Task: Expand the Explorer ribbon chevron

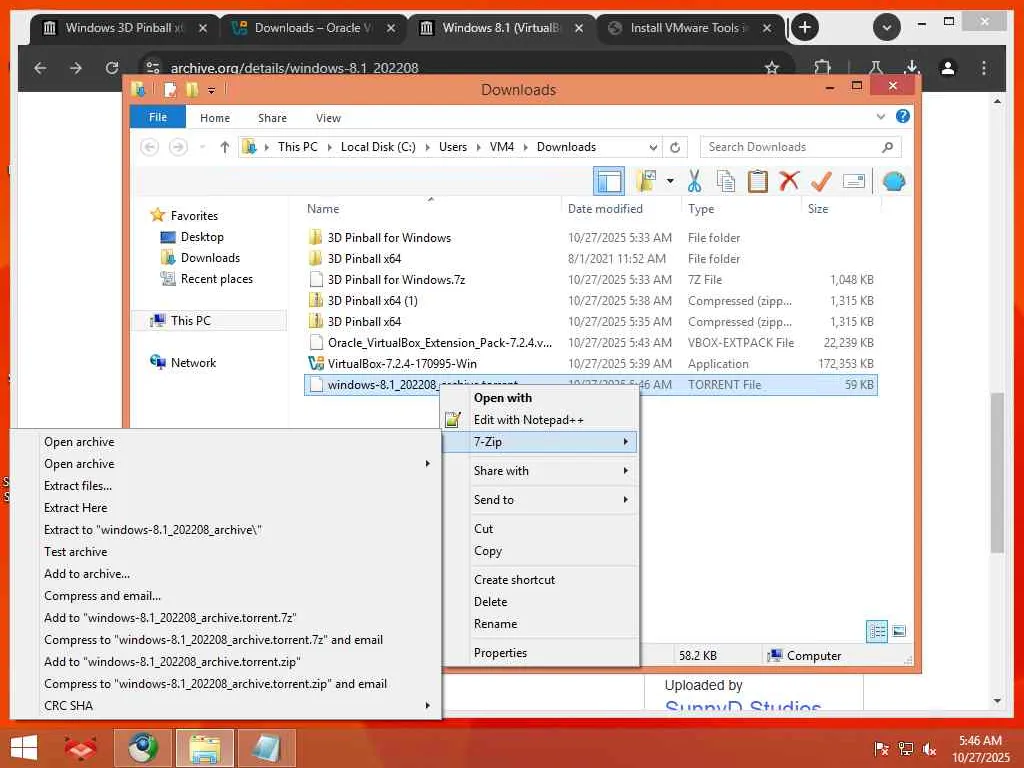Action: (880, 117)
